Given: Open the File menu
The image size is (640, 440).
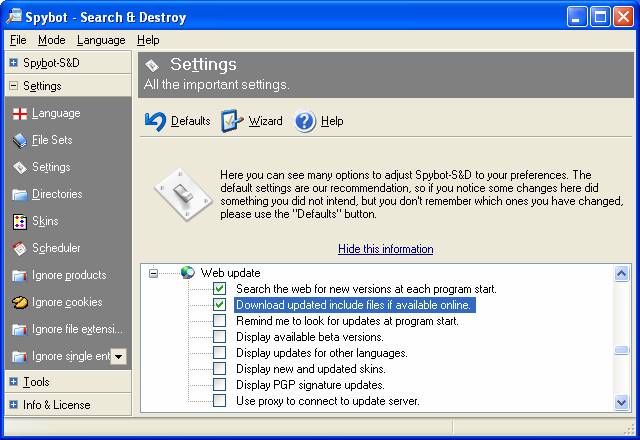Looking at the screenshot, I should (18, 40).
